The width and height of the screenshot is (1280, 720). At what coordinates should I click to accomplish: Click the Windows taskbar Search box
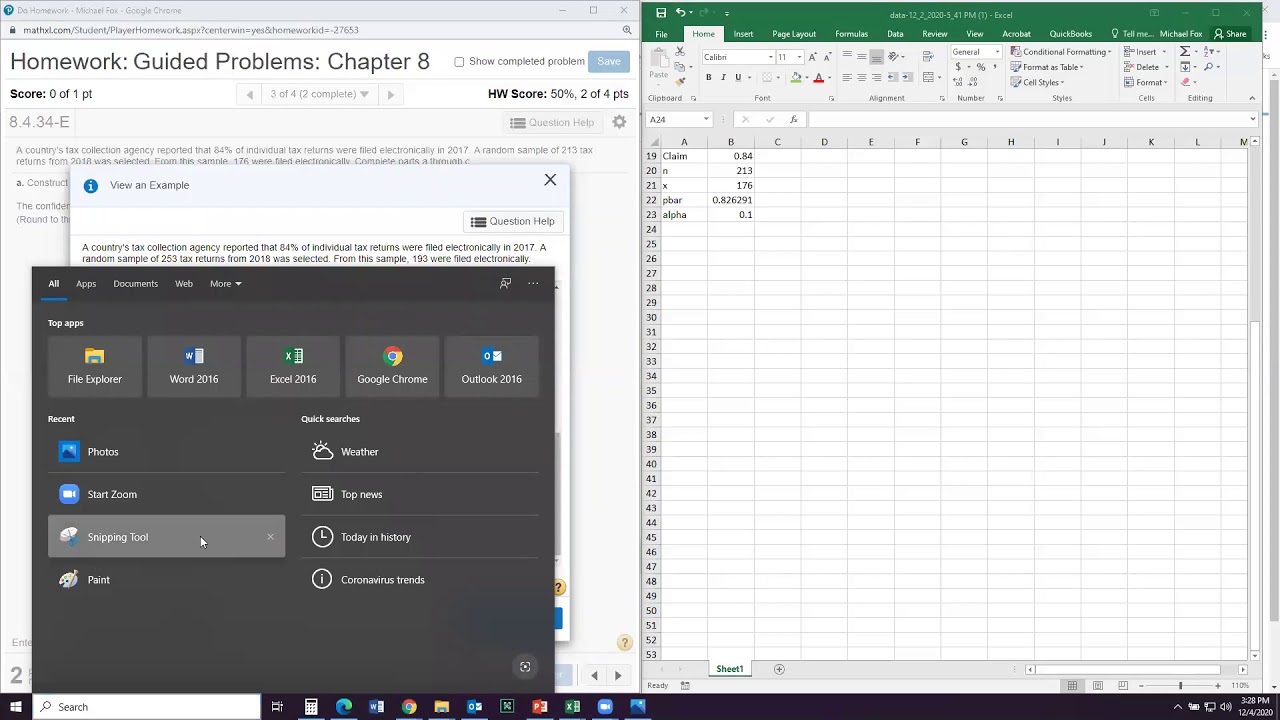click(x=148, y=707)
